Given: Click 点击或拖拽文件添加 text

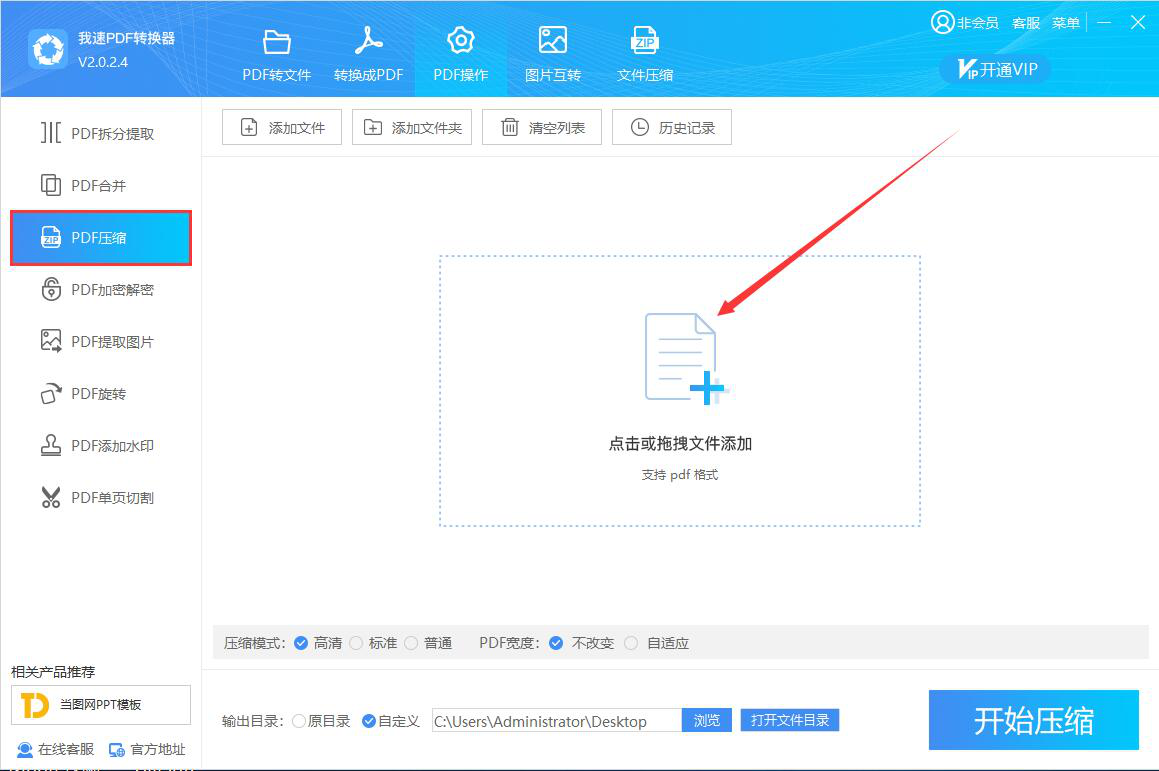Looking at the screenshot, I should pos(680,444).
